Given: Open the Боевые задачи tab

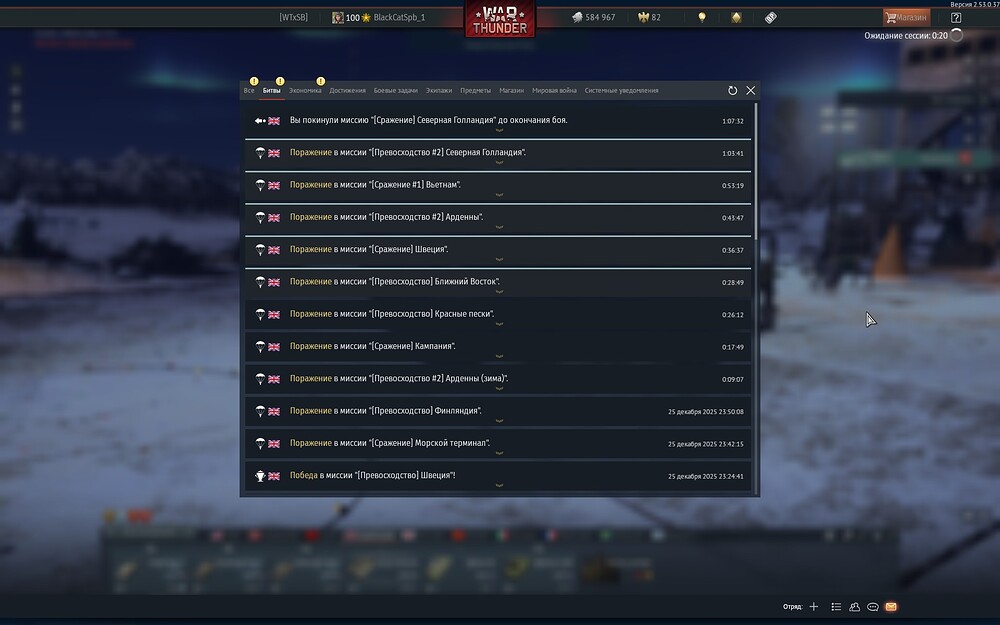Looking at the screenshot, I should [x=395, y=91].
